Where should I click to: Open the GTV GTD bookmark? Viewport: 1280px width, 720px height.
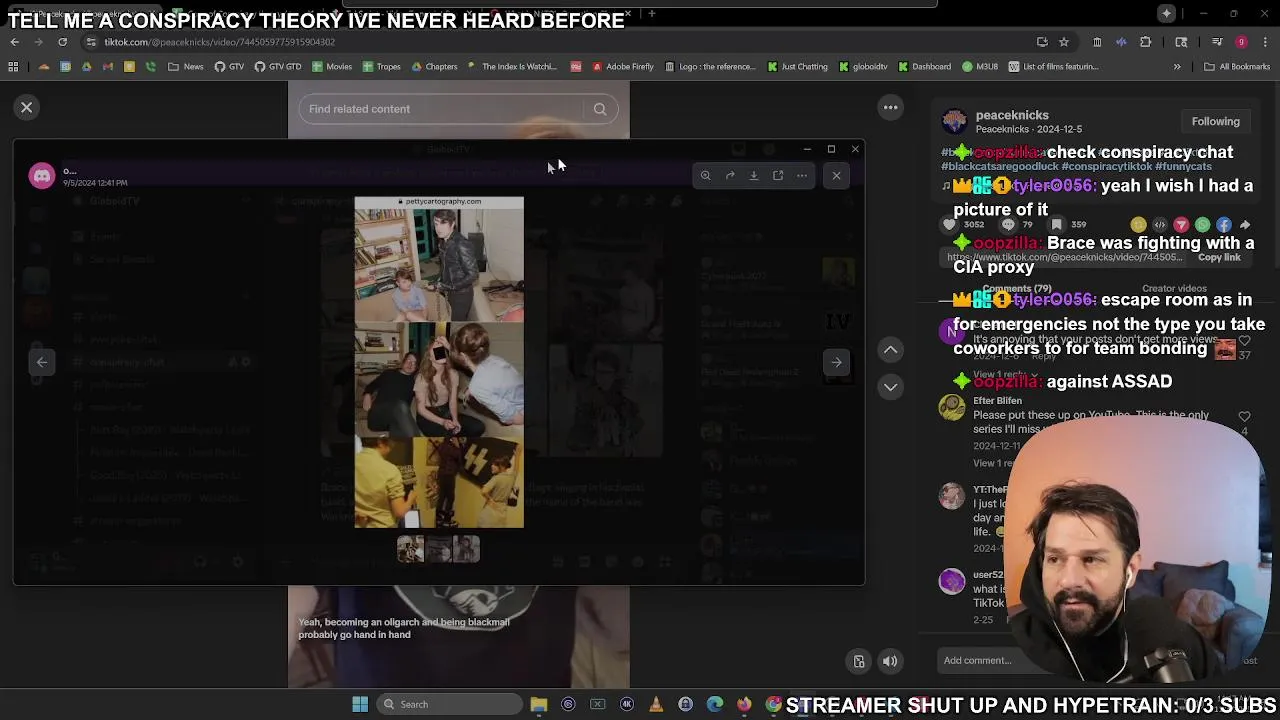pos(278,67)
